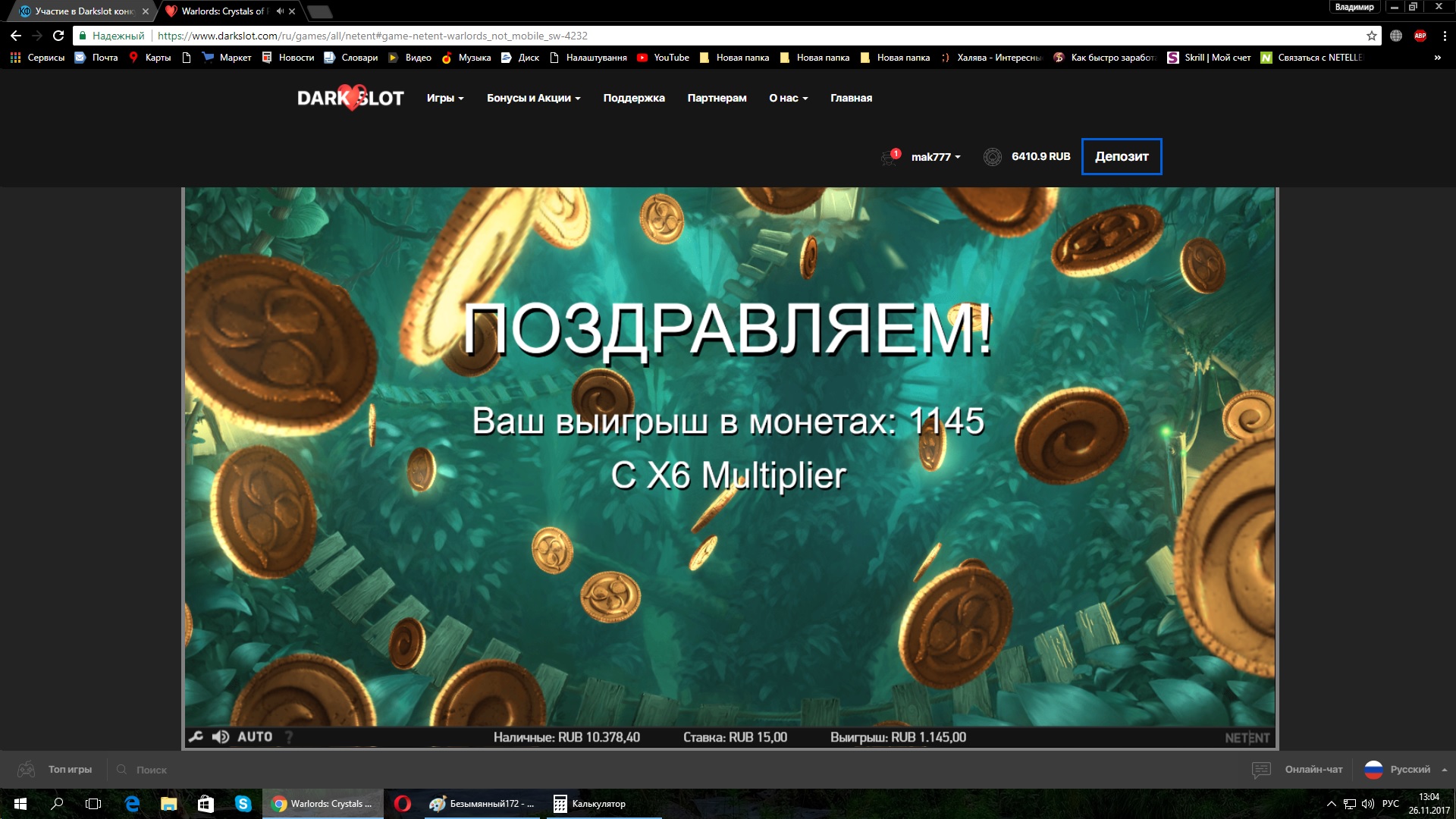Open notifications icon with red badge
The image size is (1456, 819).
click(x=890, y=157)
